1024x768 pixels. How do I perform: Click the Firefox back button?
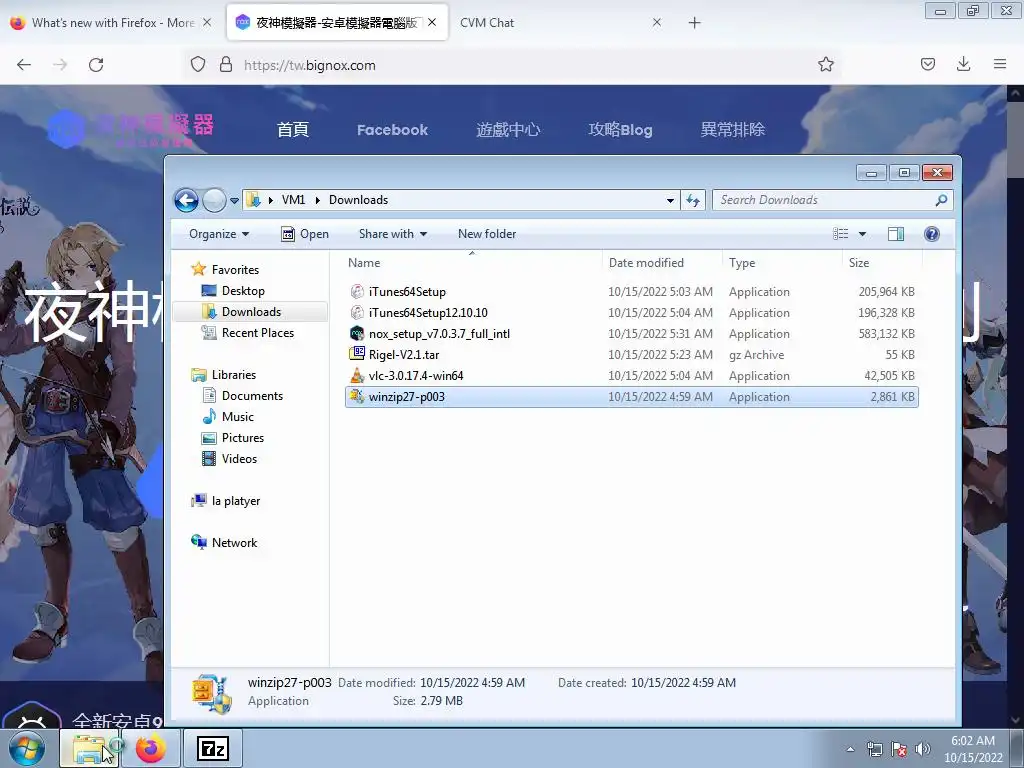point(24,65)
